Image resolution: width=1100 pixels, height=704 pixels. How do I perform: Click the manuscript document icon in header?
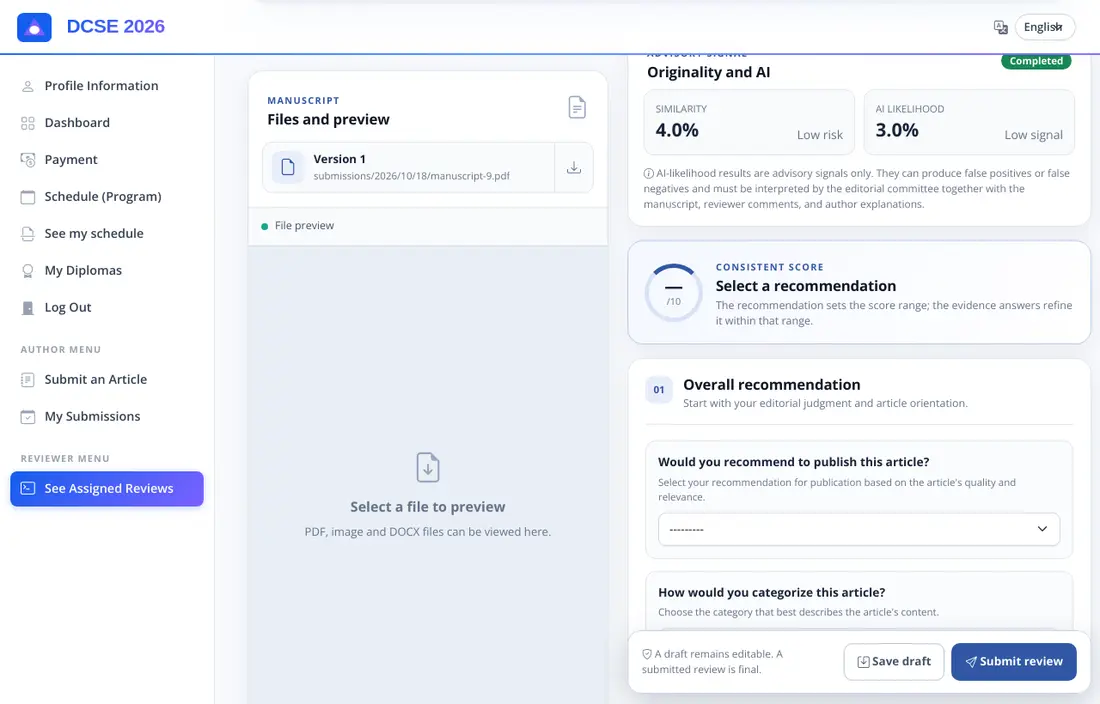[x=577, y=107]
